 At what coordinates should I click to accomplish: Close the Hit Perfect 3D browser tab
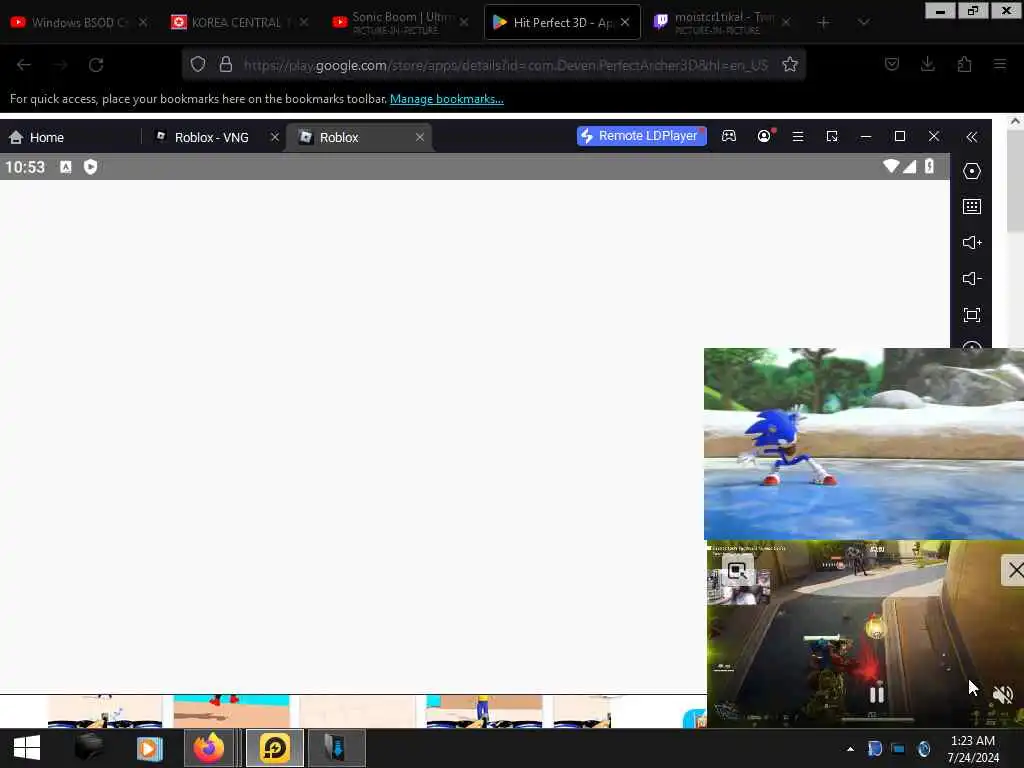(625, 22)
